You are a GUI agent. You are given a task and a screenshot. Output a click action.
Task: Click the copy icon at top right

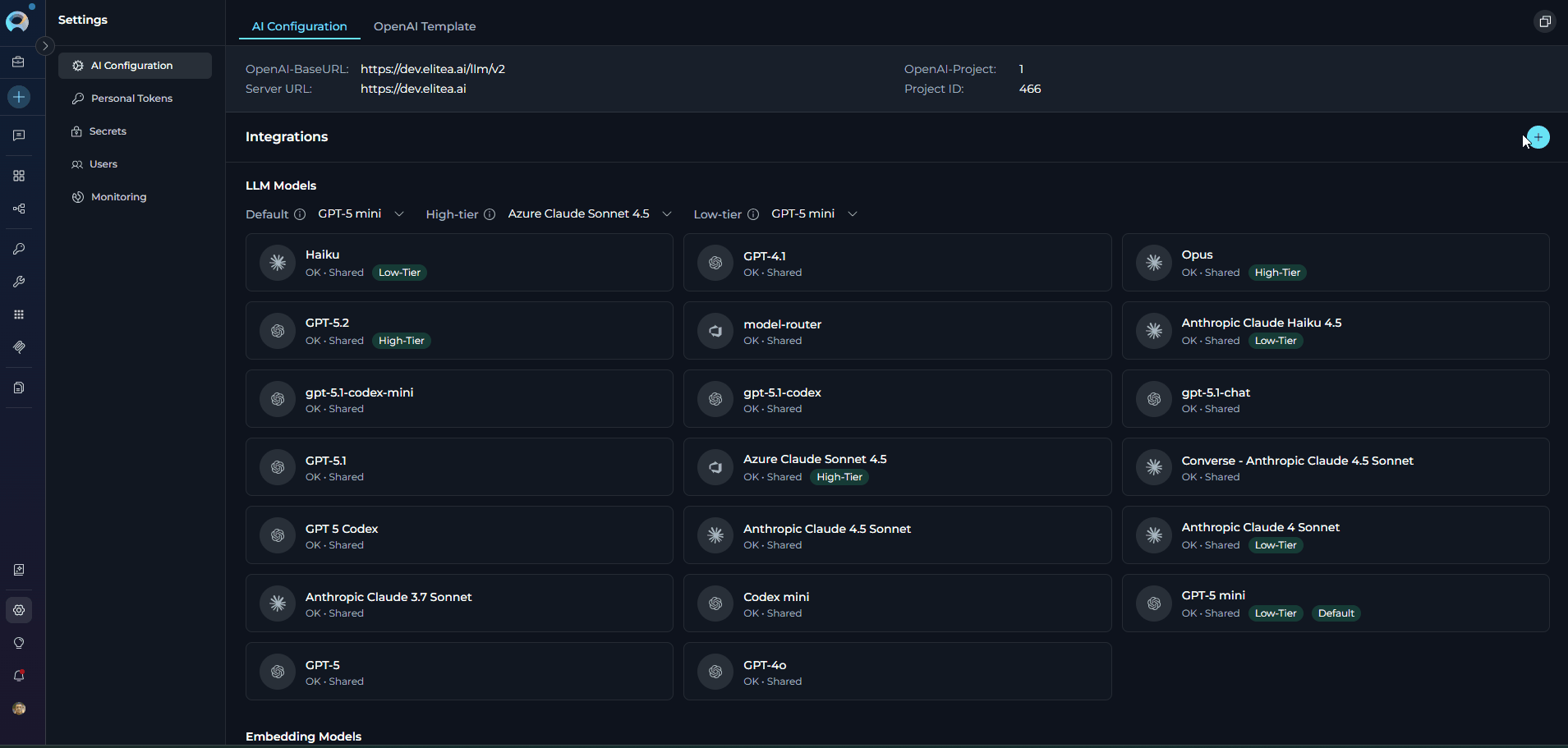(x=1544, y=21)
